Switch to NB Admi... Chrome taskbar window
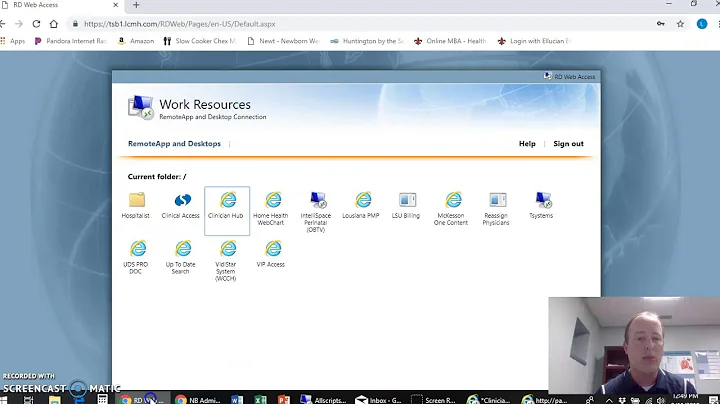The width and height of the screenshot is (720, 404). (198, 400)
